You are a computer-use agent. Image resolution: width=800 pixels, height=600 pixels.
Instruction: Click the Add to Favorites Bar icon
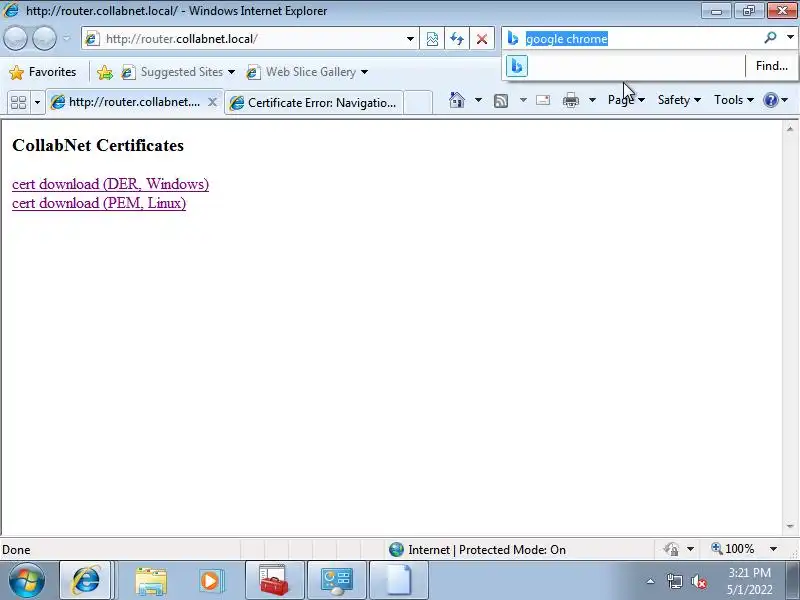coord(105,72)
